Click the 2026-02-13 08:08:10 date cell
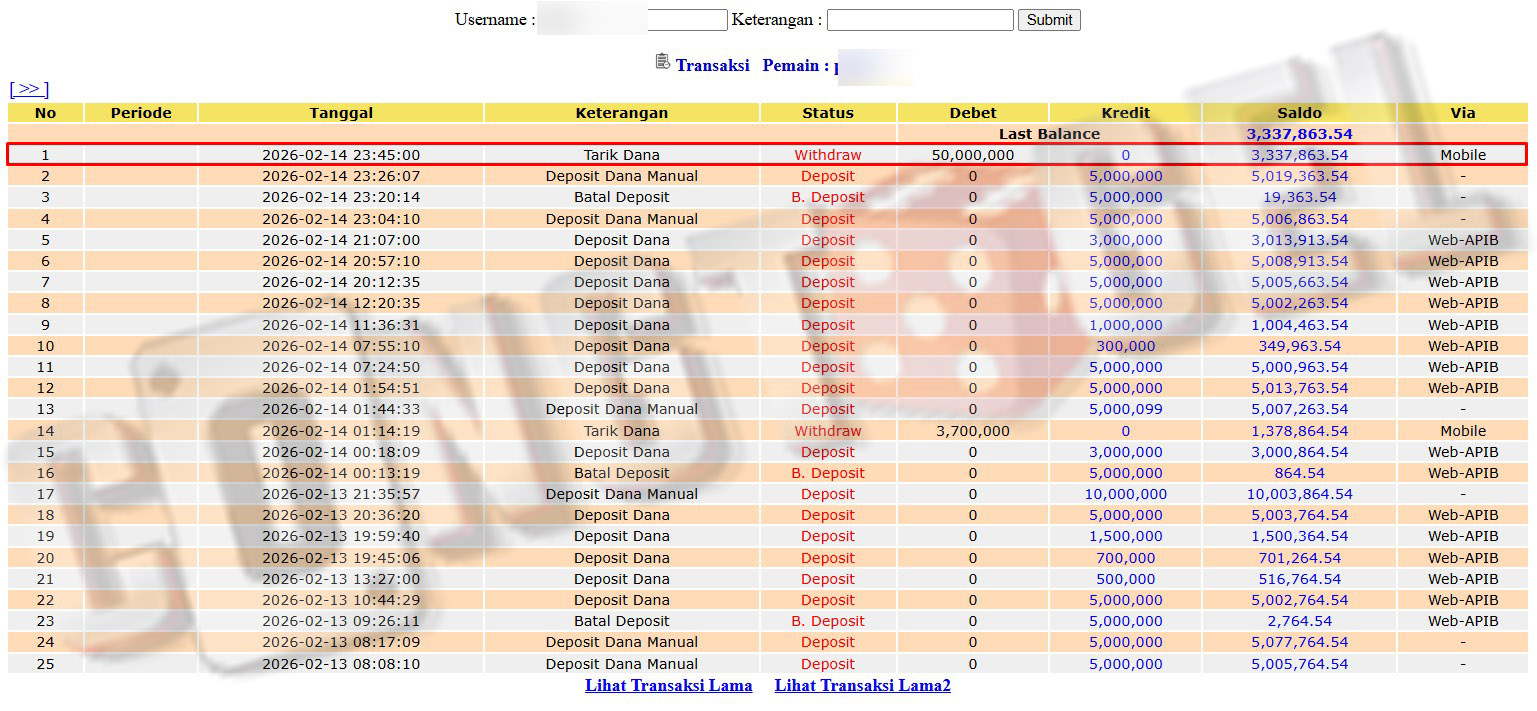 [x=341, y=664]
